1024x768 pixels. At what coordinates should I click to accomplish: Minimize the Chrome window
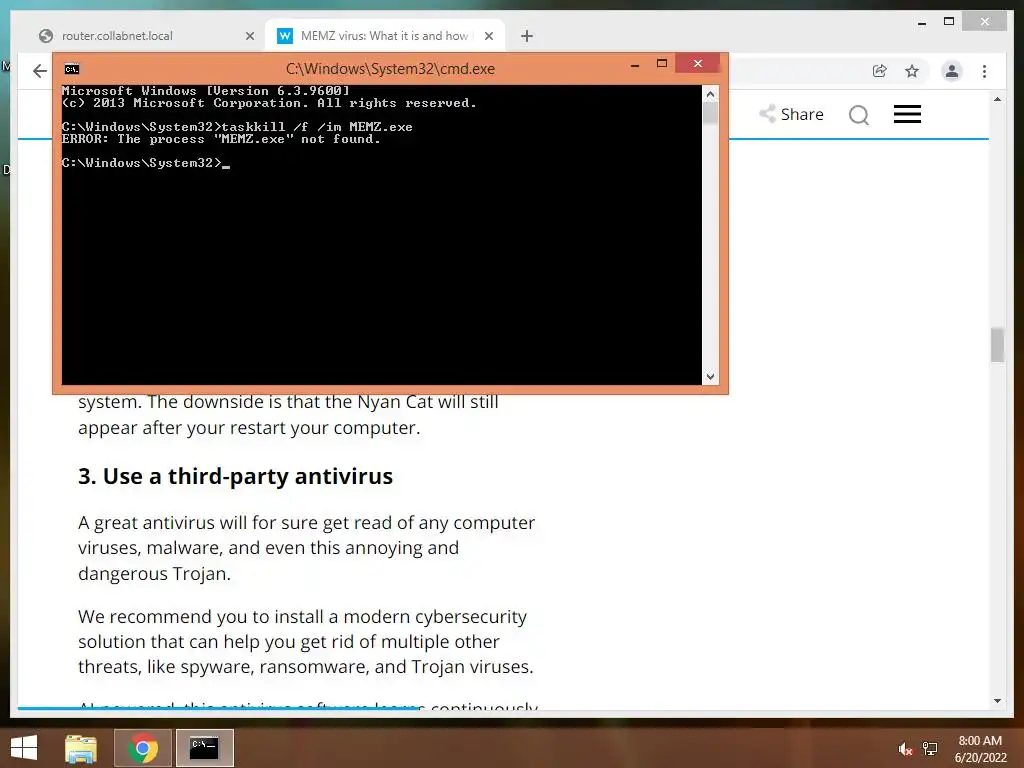click(921, 23)
